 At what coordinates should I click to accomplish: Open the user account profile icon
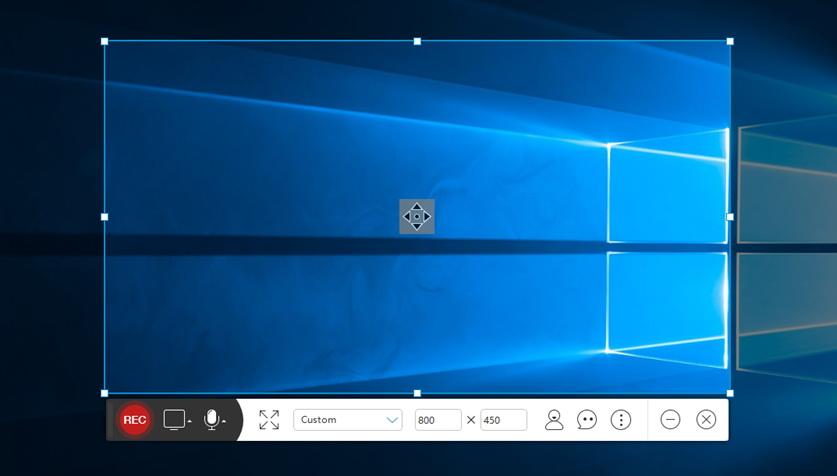554,420
